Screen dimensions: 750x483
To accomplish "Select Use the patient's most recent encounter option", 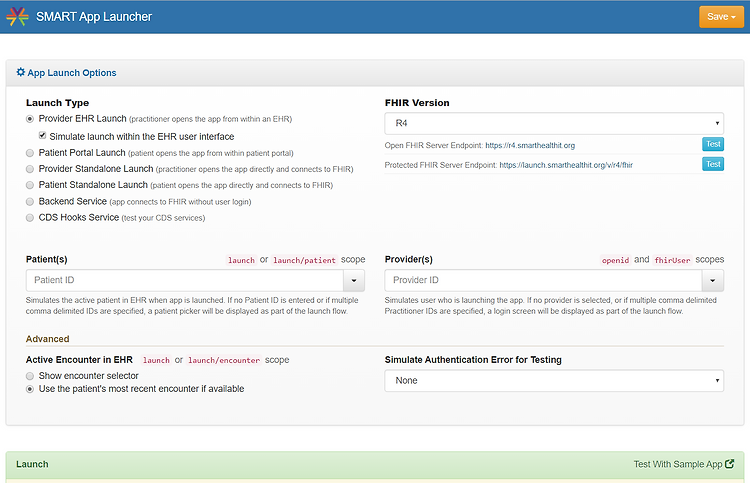I will tap(30, 389).
